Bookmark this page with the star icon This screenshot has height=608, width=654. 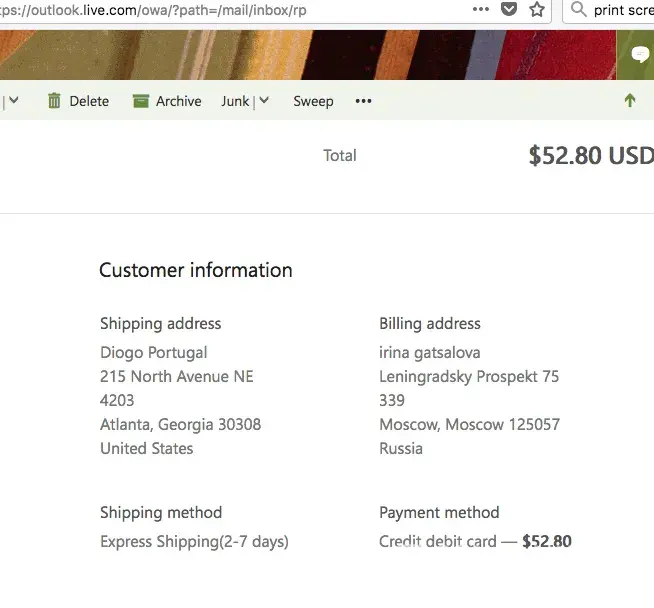(x=537, y=10)
